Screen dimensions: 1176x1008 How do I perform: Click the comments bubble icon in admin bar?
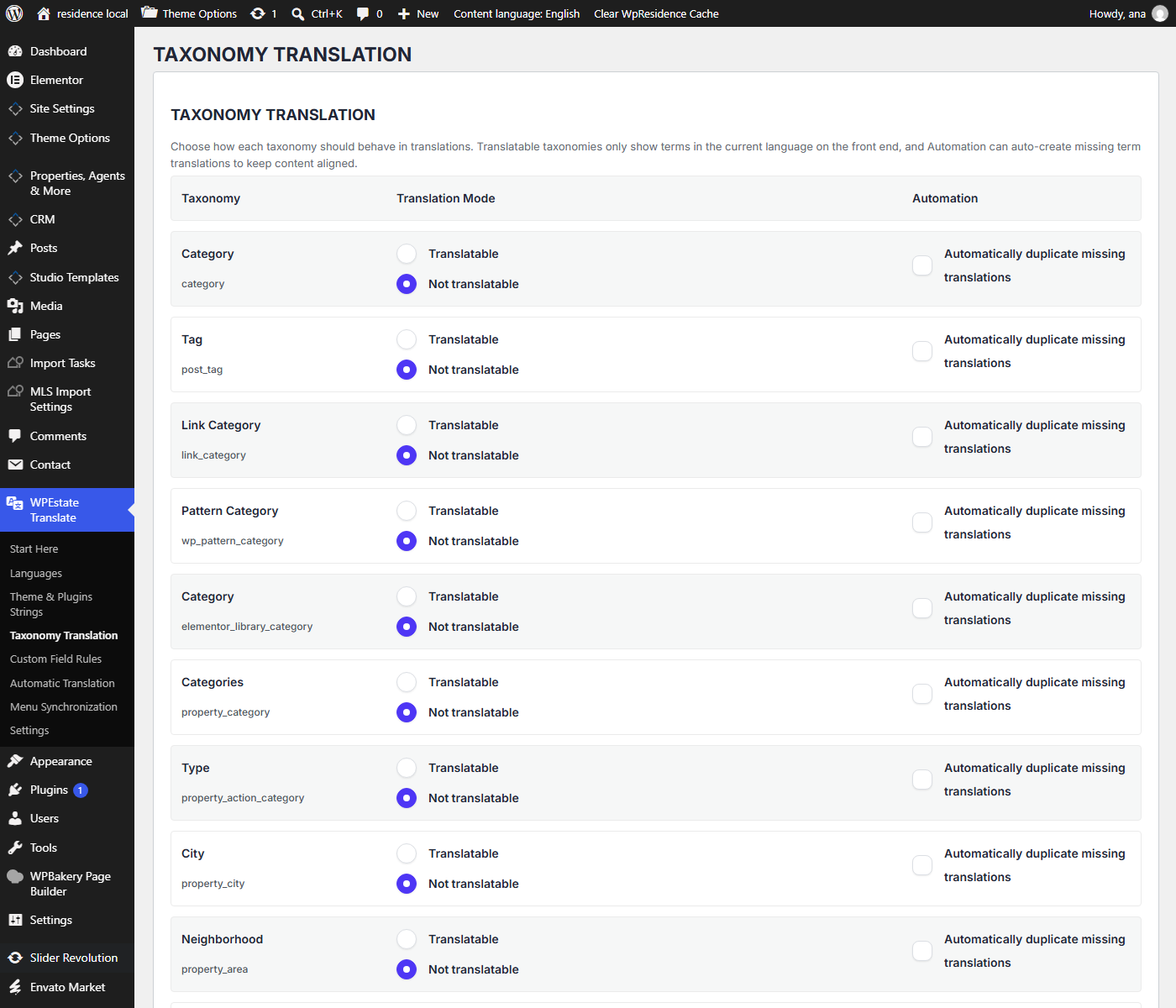(363, 13)
